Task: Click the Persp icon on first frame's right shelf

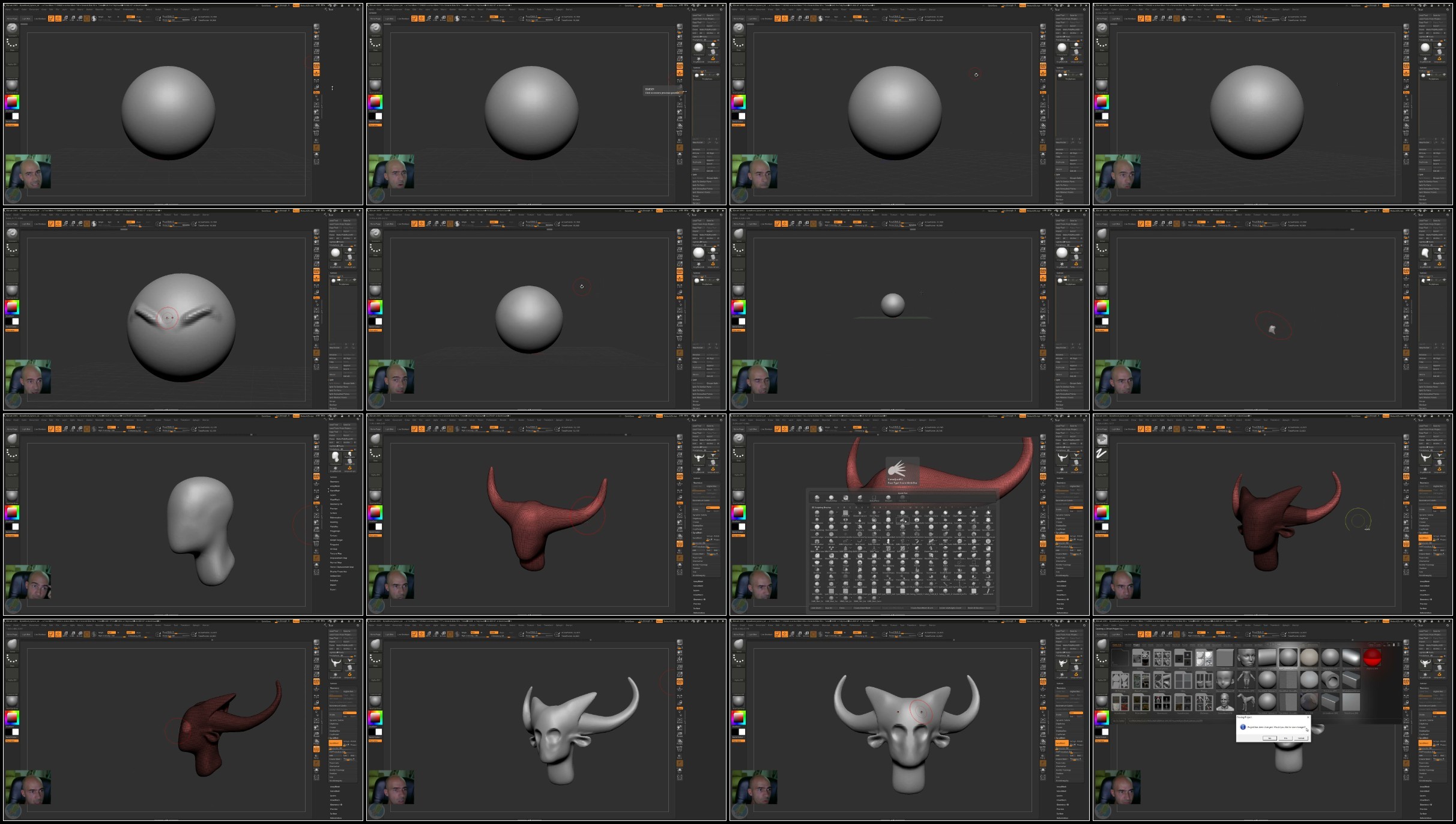Action: click(x=316, y=65)
